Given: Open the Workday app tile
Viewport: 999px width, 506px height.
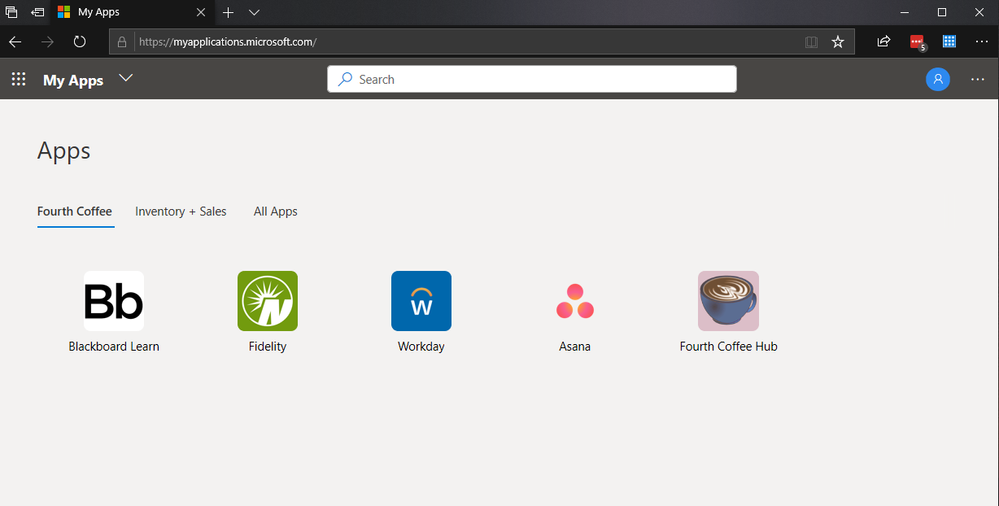Looking at the screenshot, I should coord(421,301).
